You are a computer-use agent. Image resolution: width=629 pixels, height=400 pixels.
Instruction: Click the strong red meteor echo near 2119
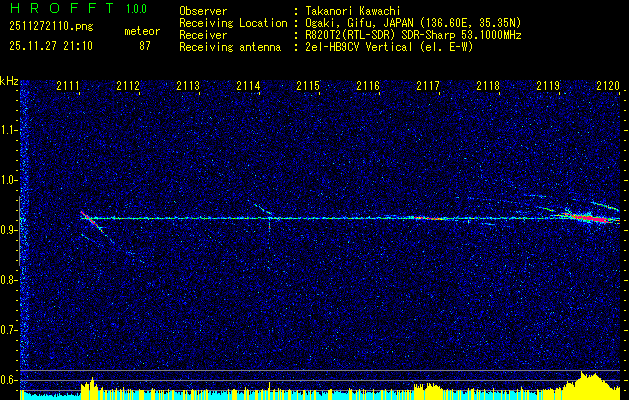(590, 218)
